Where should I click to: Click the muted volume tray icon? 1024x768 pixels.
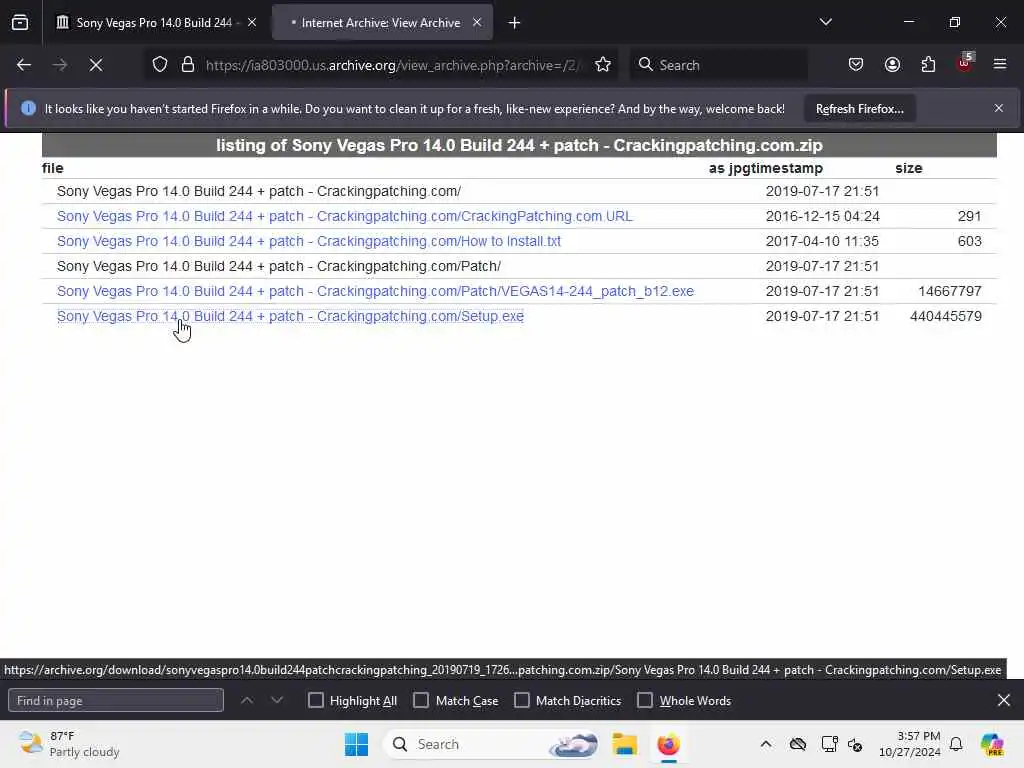click(x=855, y=744)
